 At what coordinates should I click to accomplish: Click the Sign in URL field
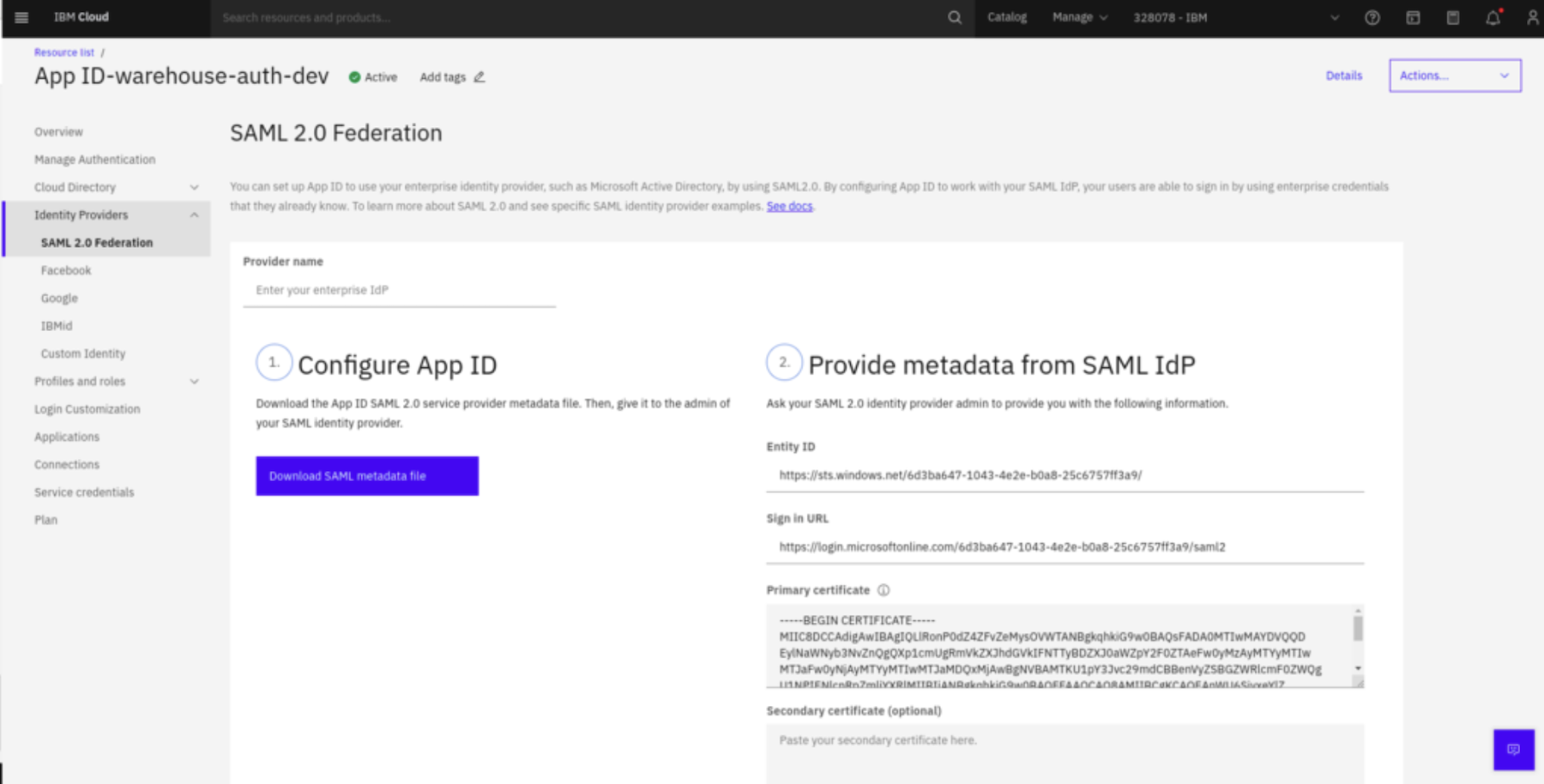(x=1065, y=547)
